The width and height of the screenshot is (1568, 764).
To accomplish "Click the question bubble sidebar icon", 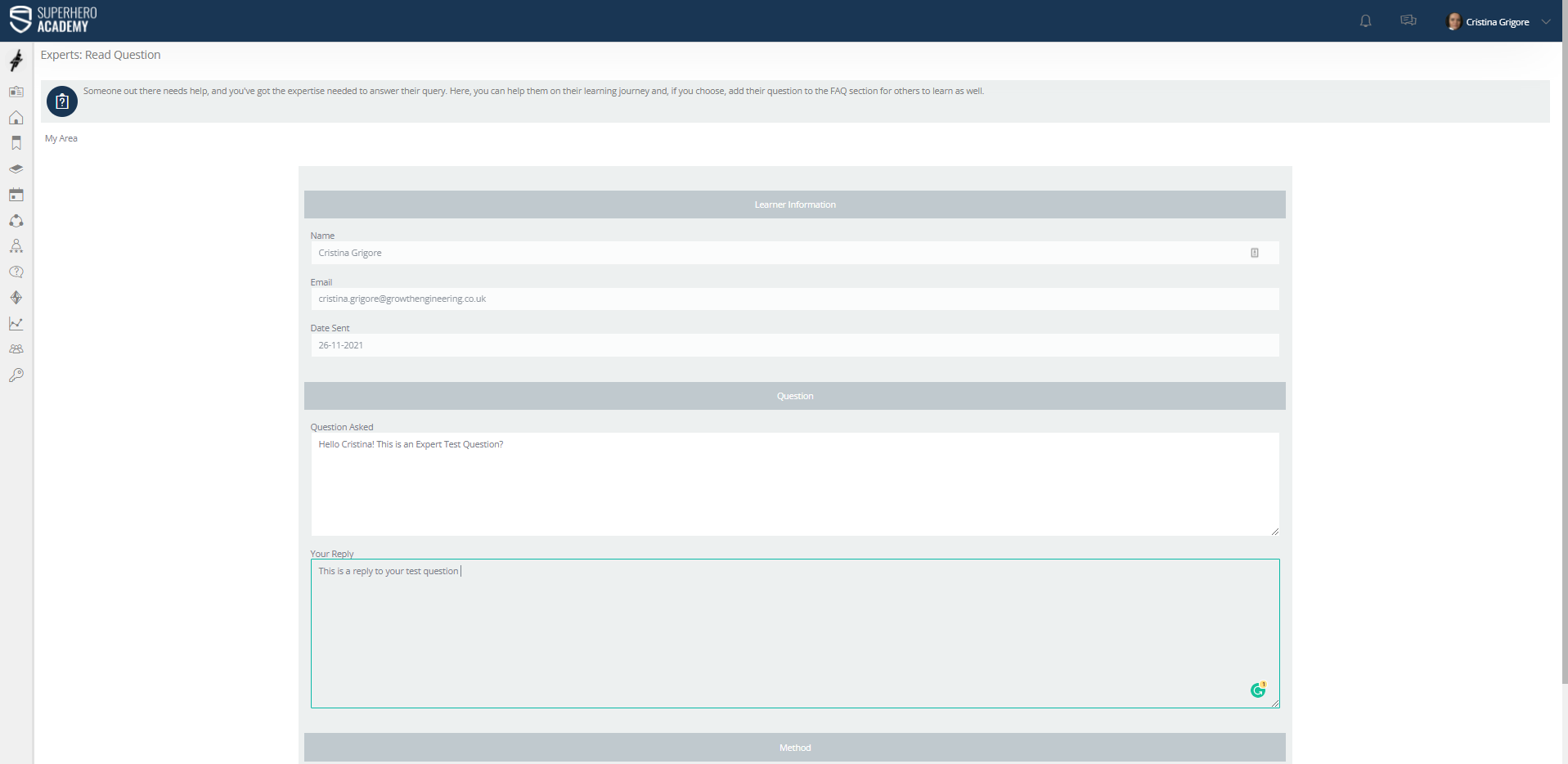I will coord(16,272).
